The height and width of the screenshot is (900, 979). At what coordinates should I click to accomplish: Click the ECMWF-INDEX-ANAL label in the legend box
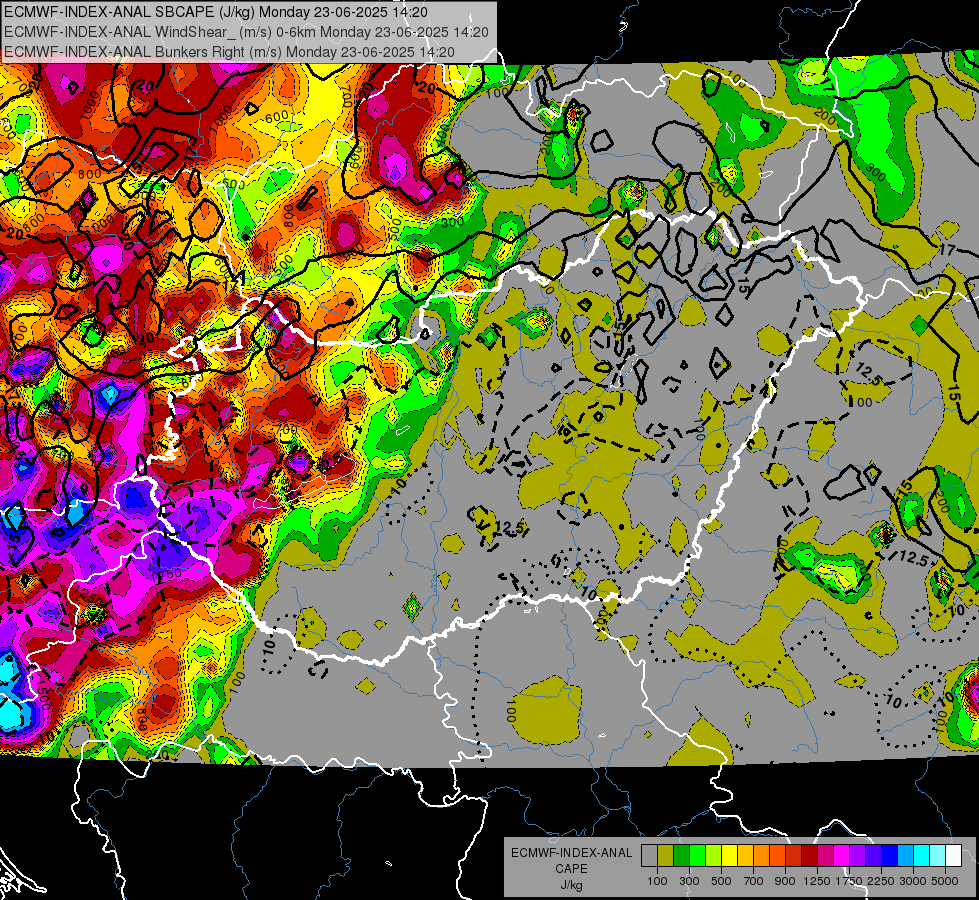[x=571, y=853]
